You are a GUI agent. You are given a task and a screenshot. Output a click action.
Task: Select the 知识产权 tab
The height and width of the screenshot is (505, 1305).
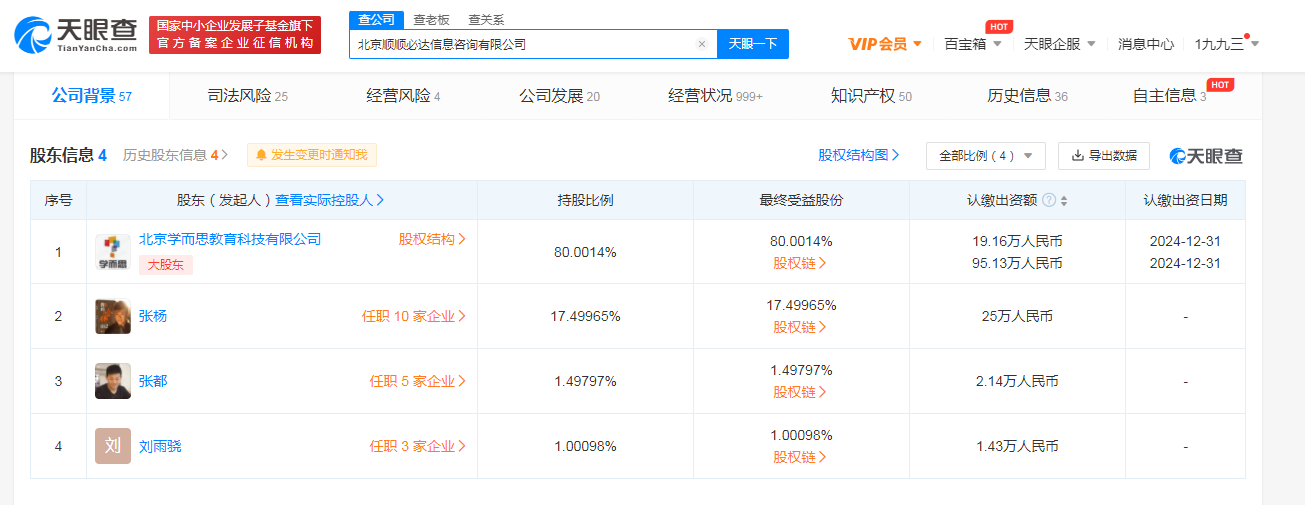click(x=871, y=96)
